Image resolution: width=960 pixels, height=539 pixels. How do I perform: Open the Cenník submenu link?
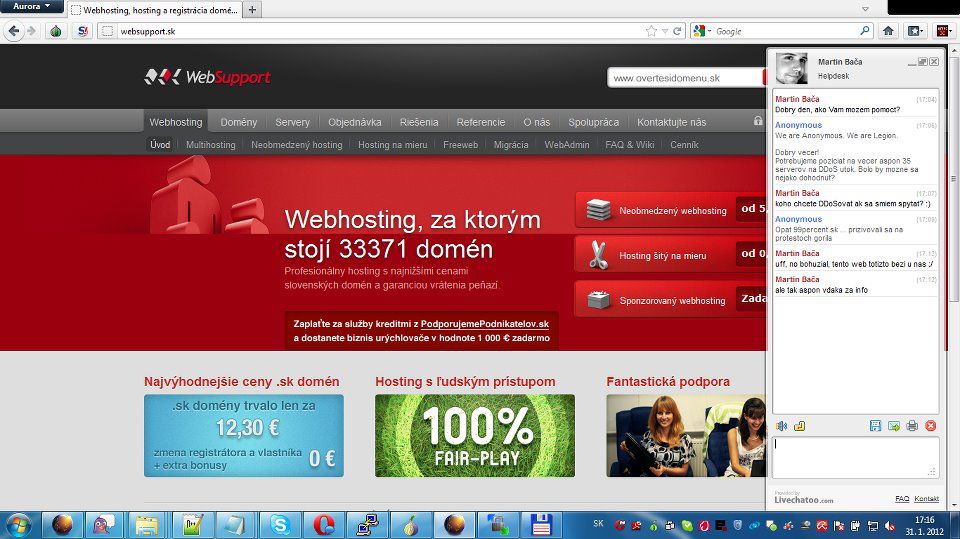point(684,145)
